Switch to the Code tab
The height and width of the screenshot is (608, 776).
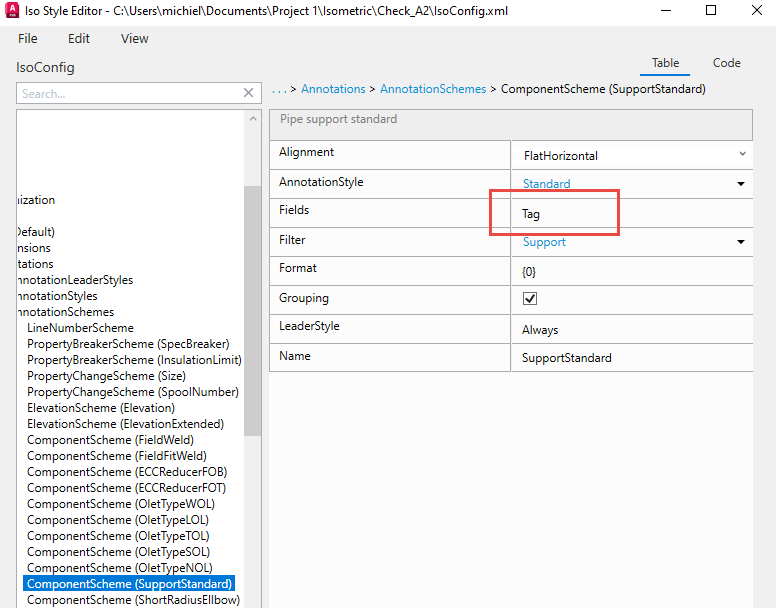click(726, 63)
